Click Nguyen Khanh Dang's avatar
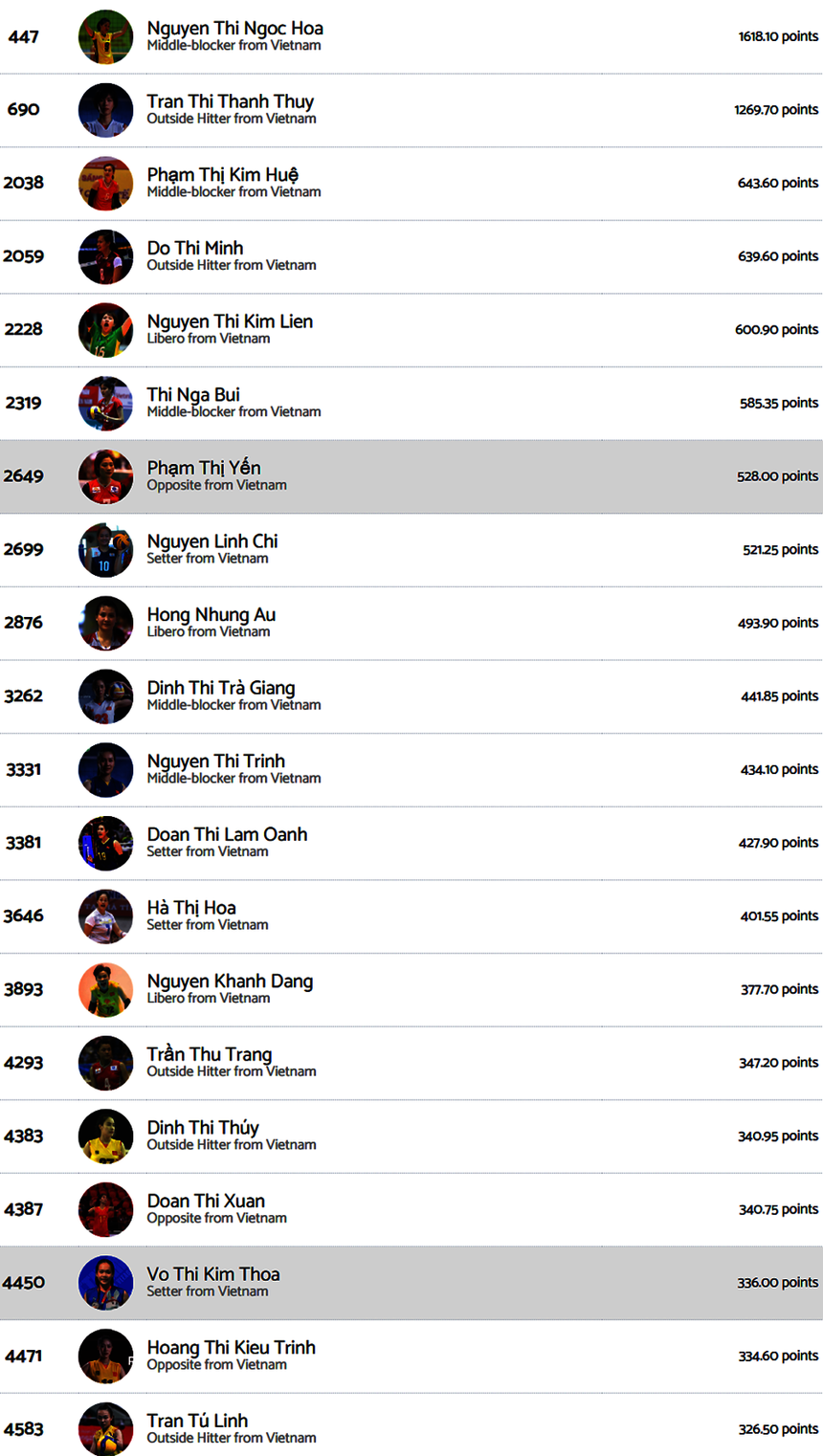 pyautogui.click(x=105, y=989)
